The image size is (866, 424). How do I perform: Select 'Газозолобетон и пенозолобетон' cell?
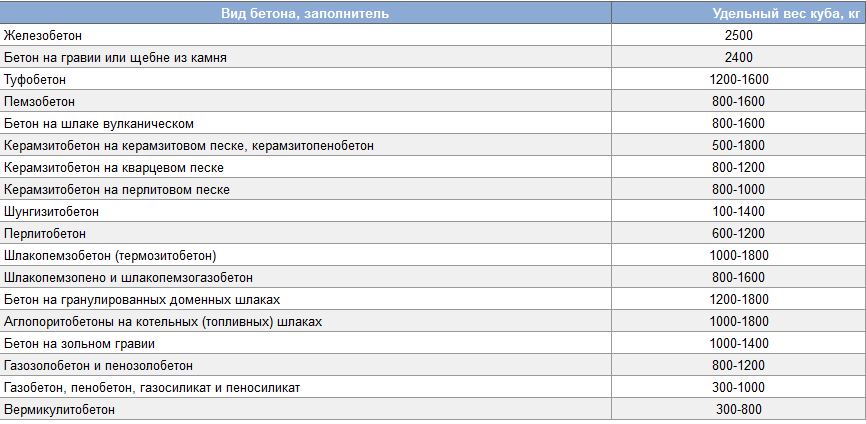pyautogui.click(x=98, y=365)
